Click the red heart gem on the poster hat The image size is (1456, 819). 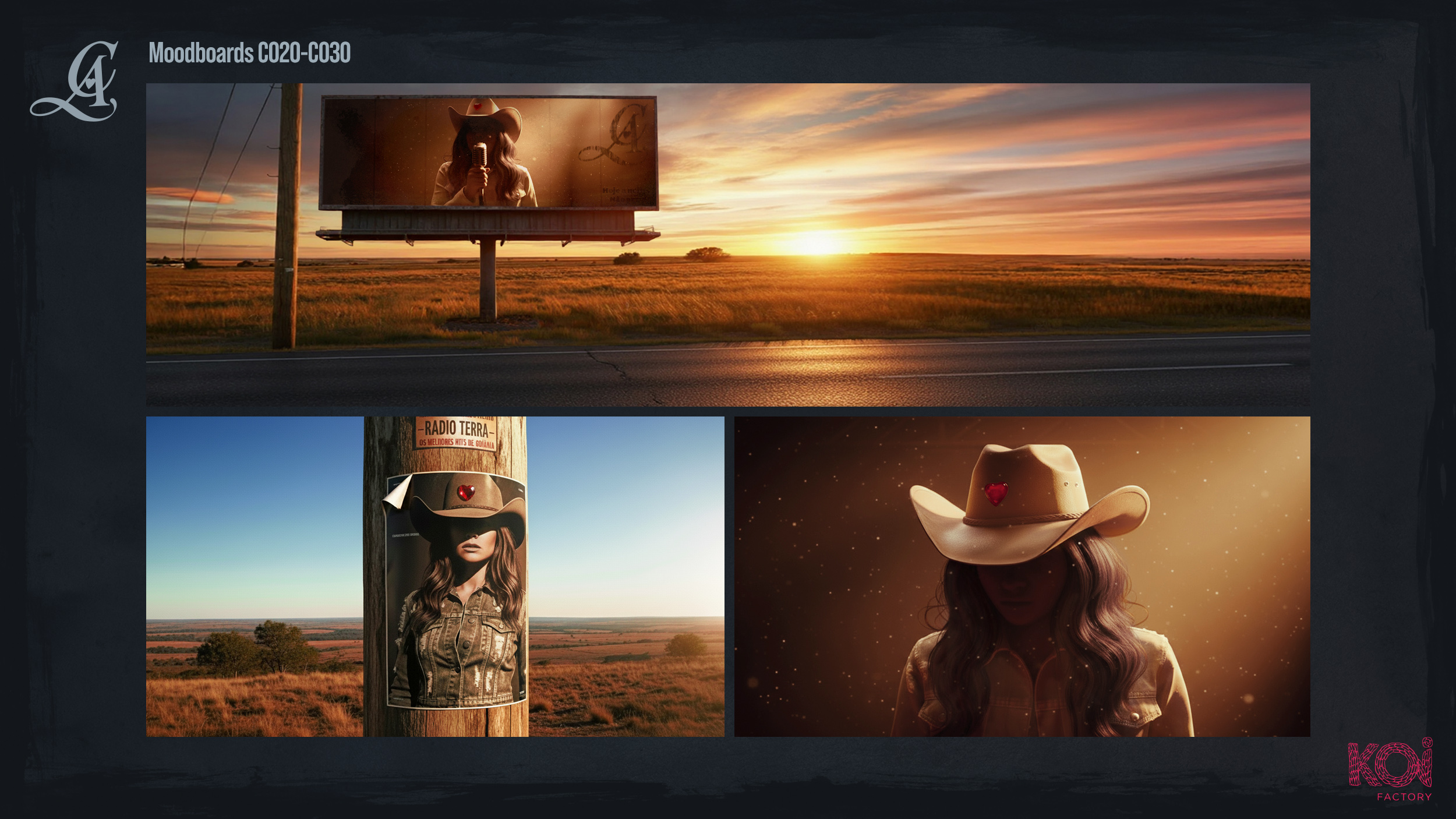pos(465,493)
